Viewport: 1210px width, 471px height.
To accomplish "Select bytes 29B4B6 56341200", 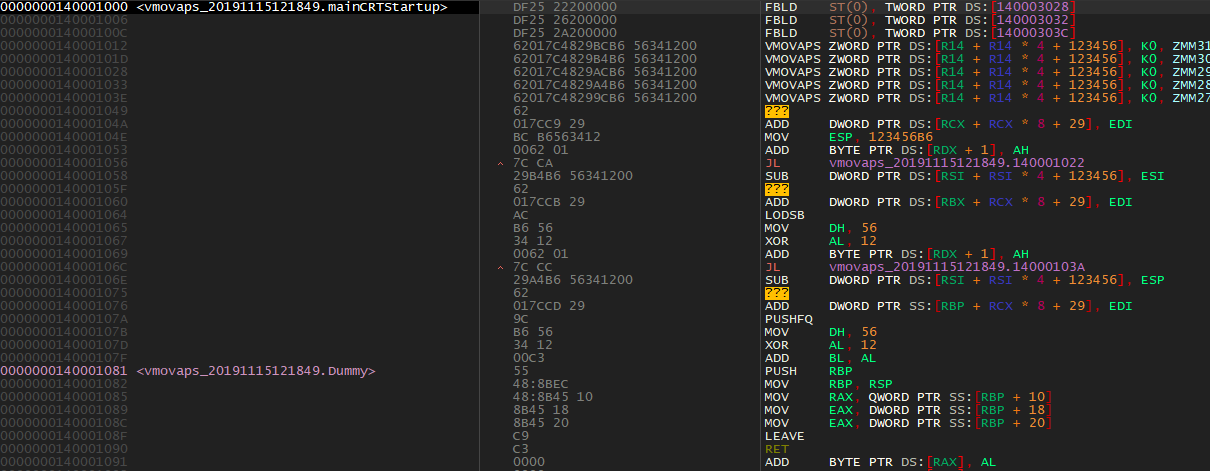I will pos(572,176).
